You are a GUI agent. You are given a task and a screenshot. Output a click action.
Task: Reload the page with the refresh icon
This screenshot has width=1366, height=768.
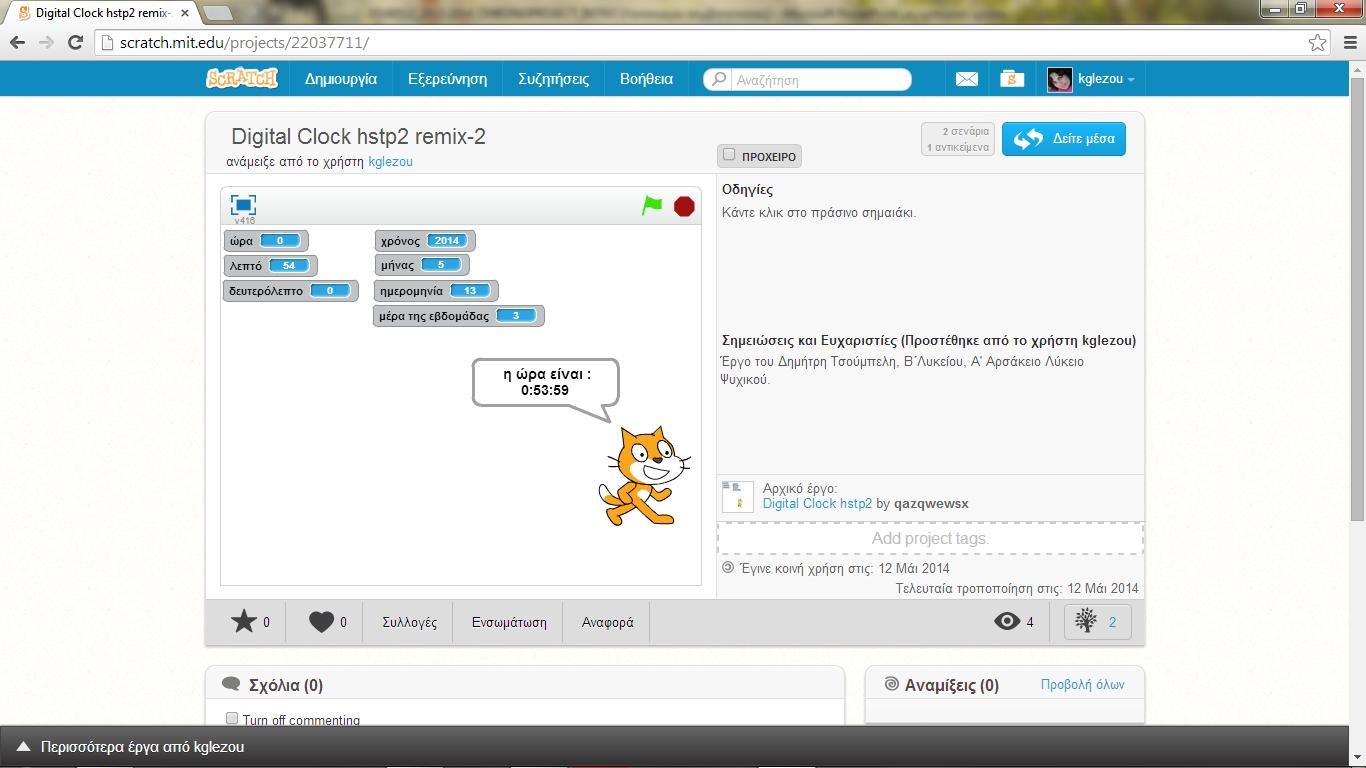coord(75,43)
